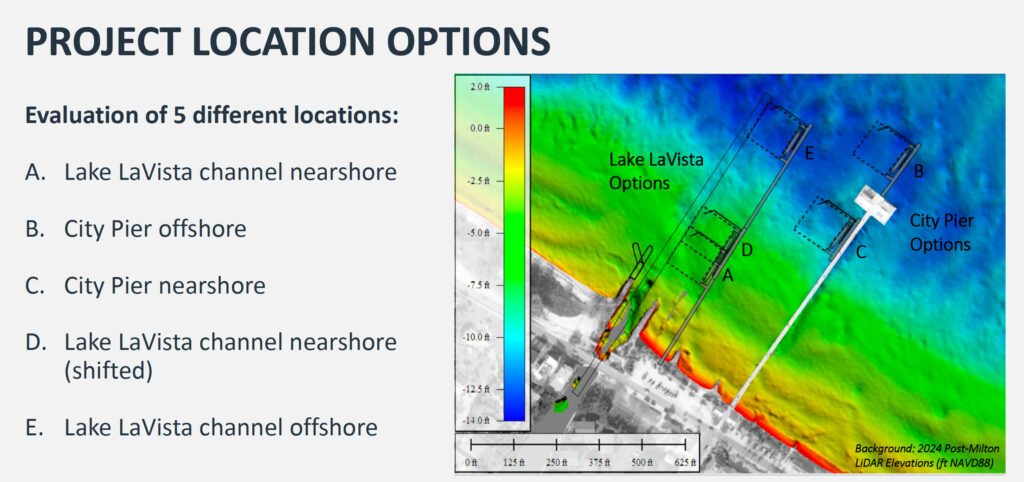Click the "PROJECT LOCATION OPTIONS" slide title

click(x=288, y=43)
